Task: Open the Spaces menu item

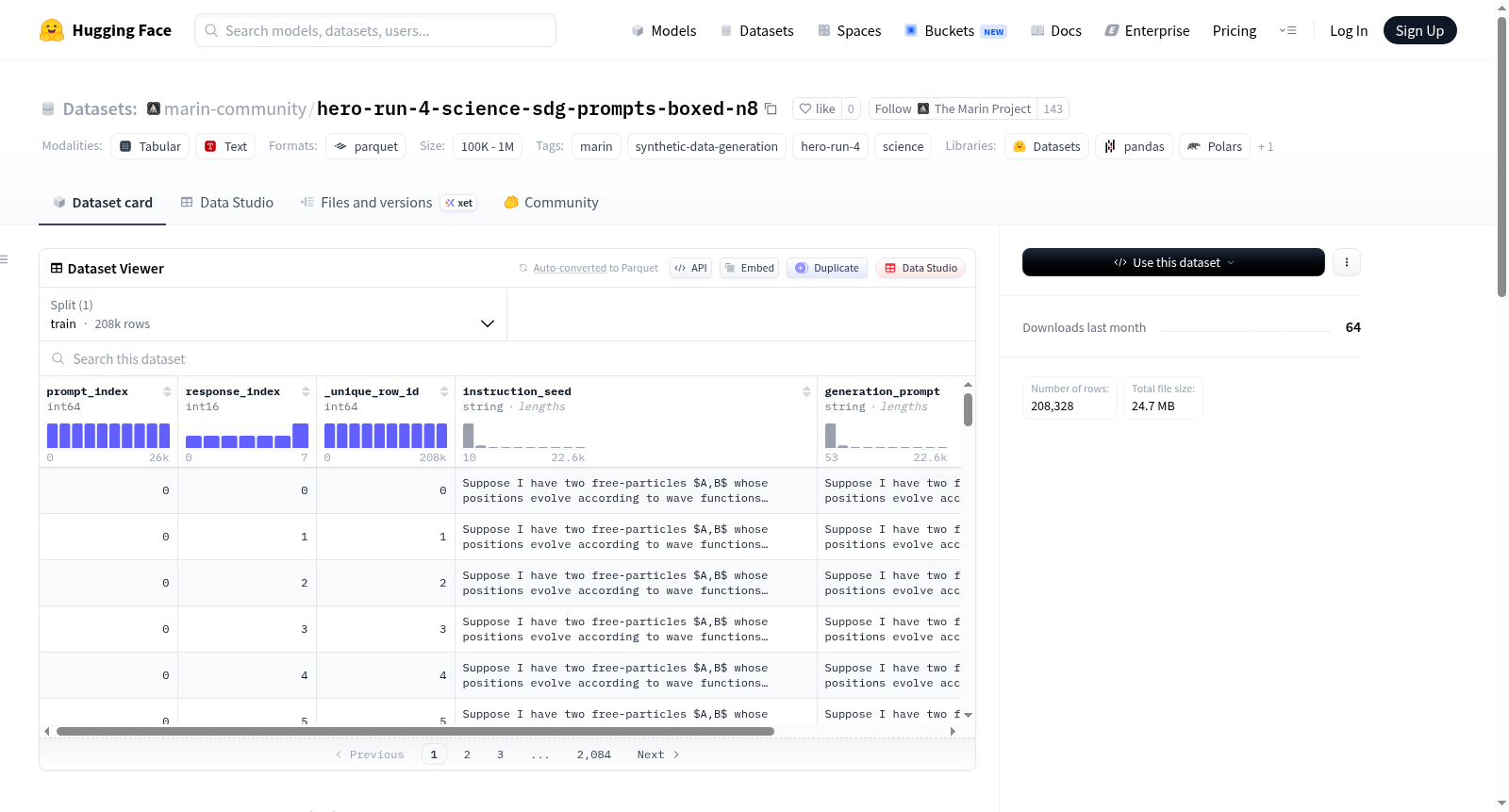Action: pos(849,30)
